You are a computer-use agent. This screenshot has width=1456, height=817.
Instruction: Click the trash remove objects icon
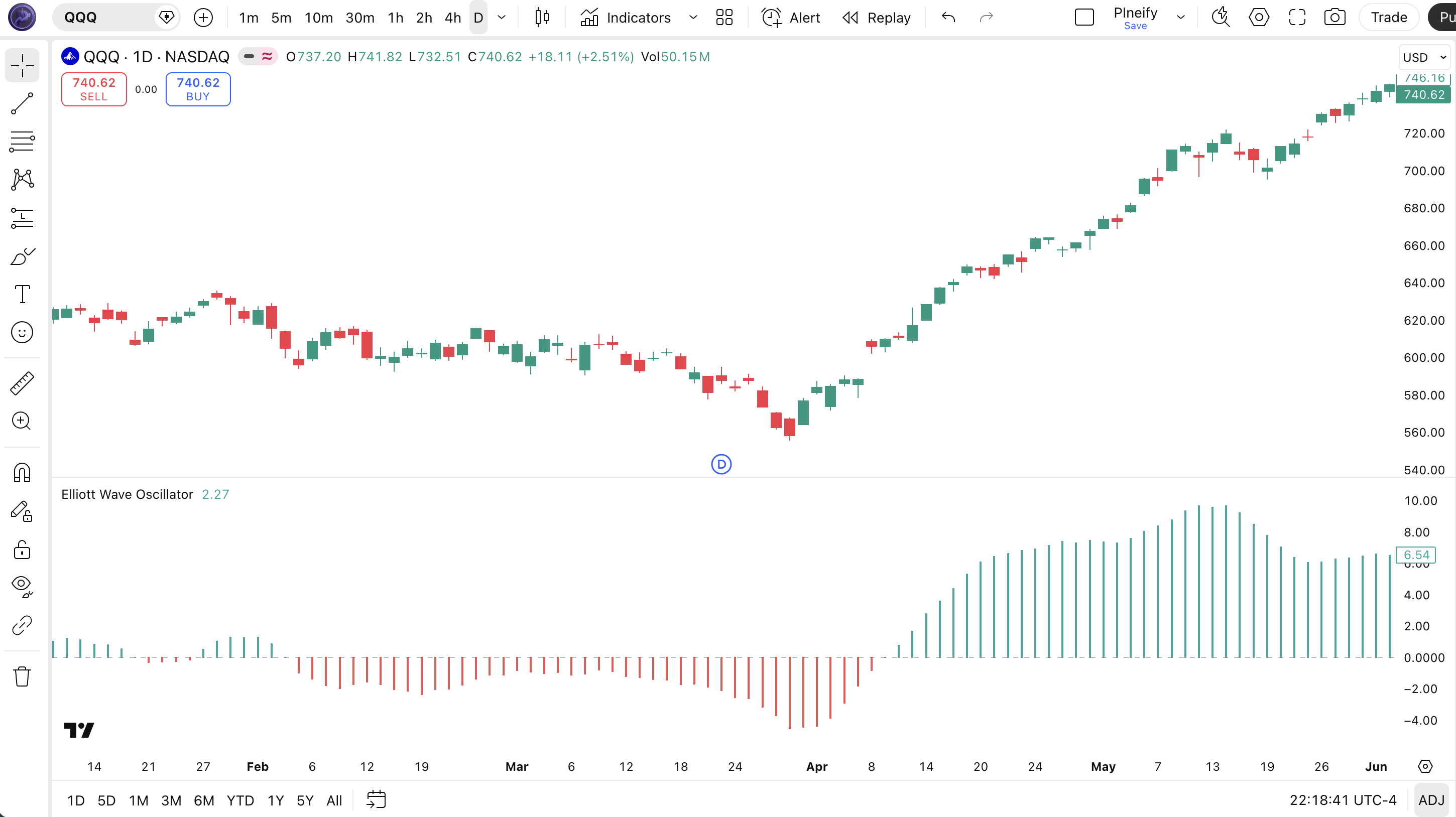[x=22, y=676]
